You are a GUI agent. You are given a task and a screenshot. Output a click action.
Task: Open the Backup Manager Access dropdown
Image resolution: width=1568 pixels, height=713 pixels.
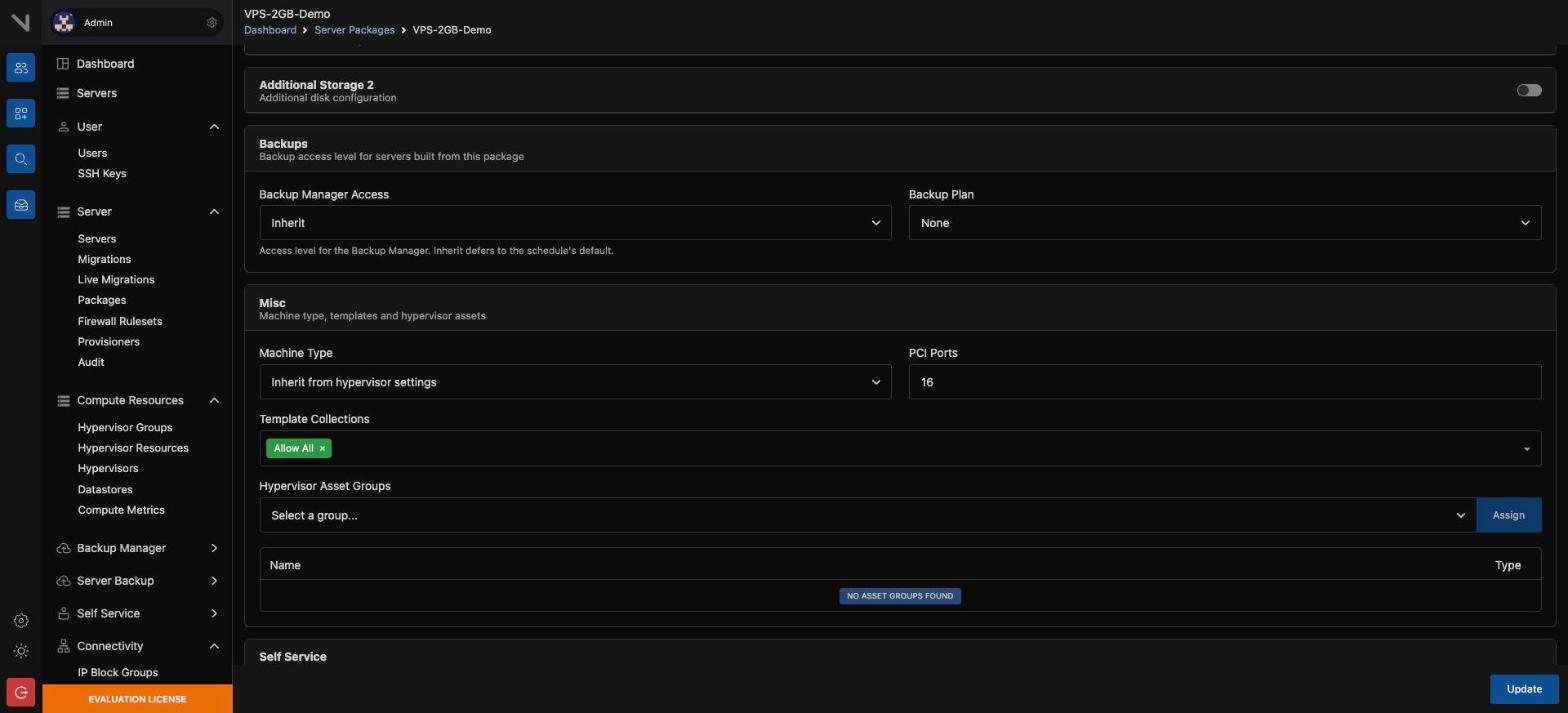(x=575, y=223)
